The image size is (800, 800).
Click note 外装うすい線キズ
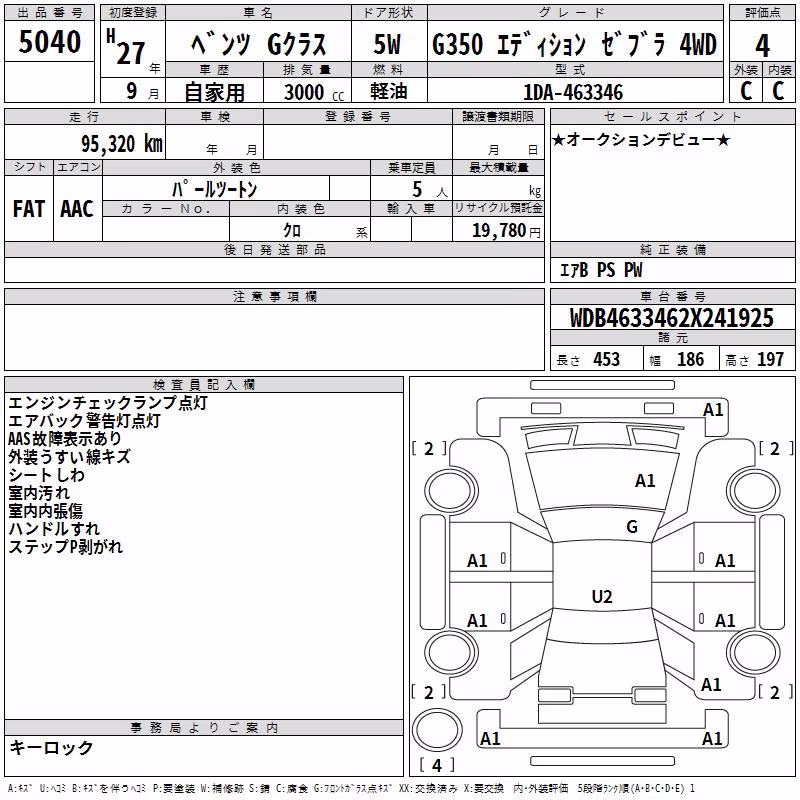pyautogui.click(x=69, y=456)
